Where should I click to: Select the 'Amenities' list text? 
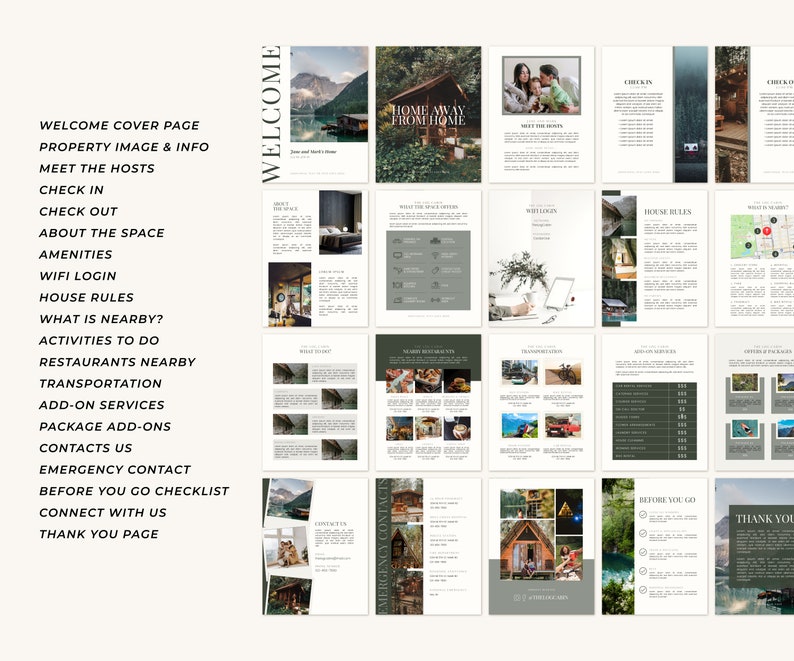pyautogui.click(x=76, y=255)
